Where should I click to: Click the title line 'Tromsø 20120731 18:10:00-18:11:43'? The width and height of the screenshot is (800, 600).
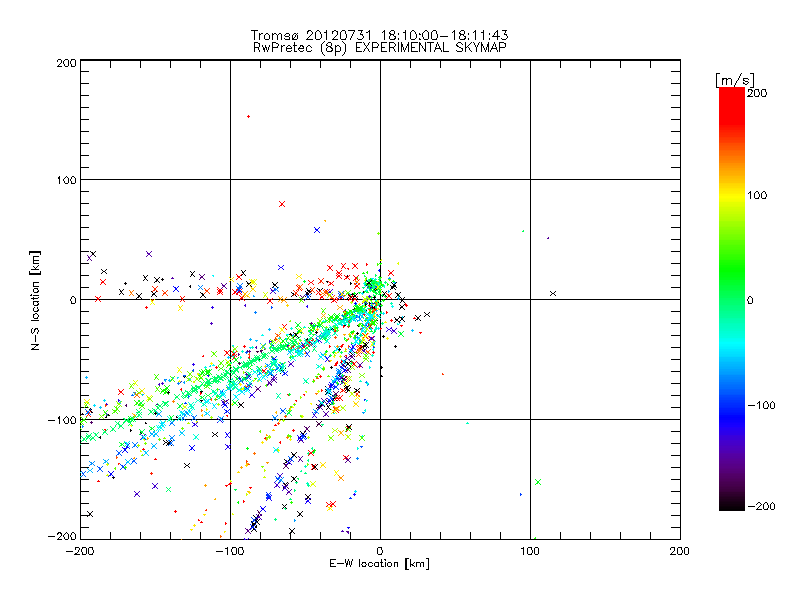pos(379,35)
